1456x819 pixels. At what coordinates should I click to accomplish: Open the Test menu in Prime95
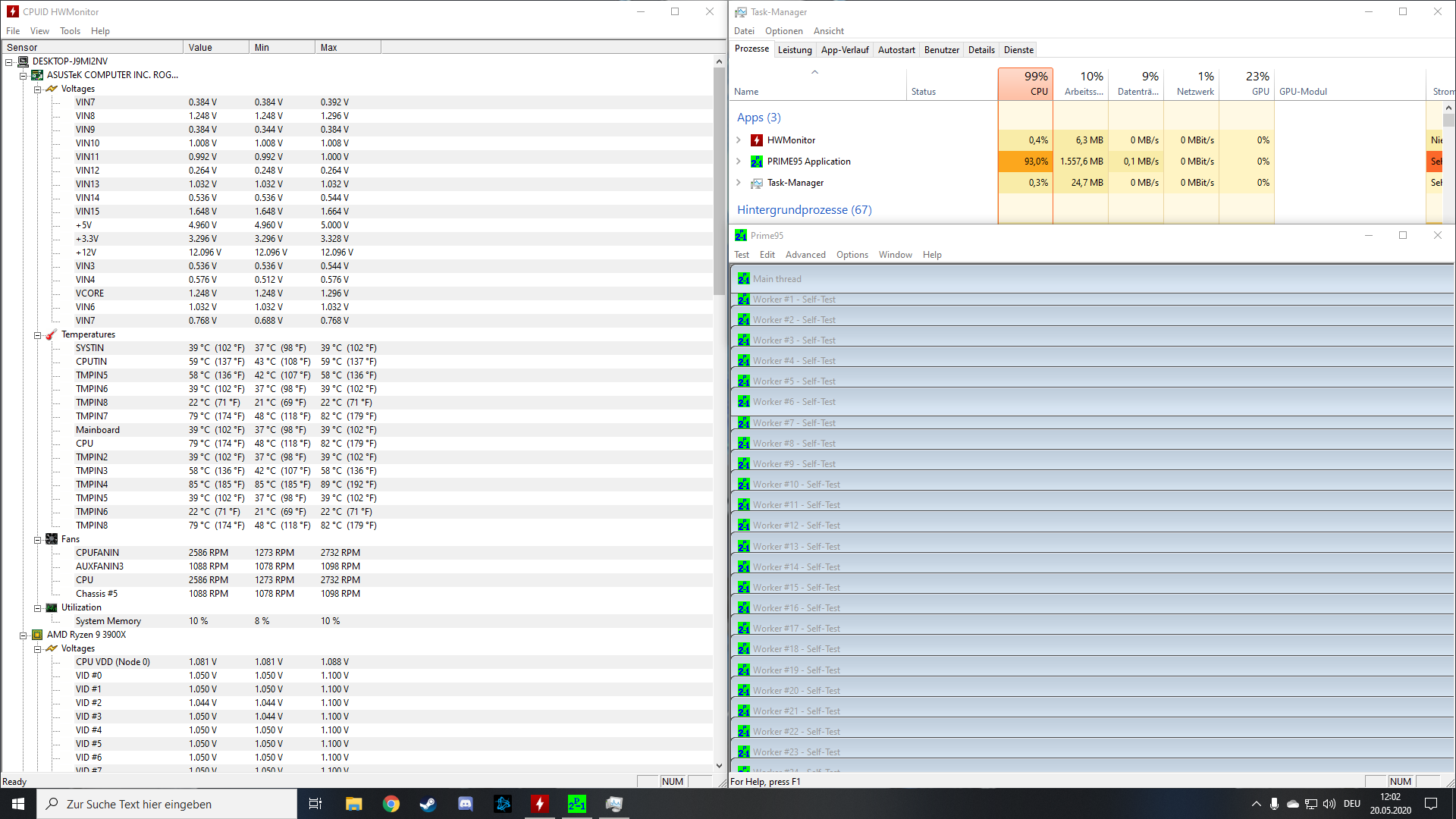point(742,255)
